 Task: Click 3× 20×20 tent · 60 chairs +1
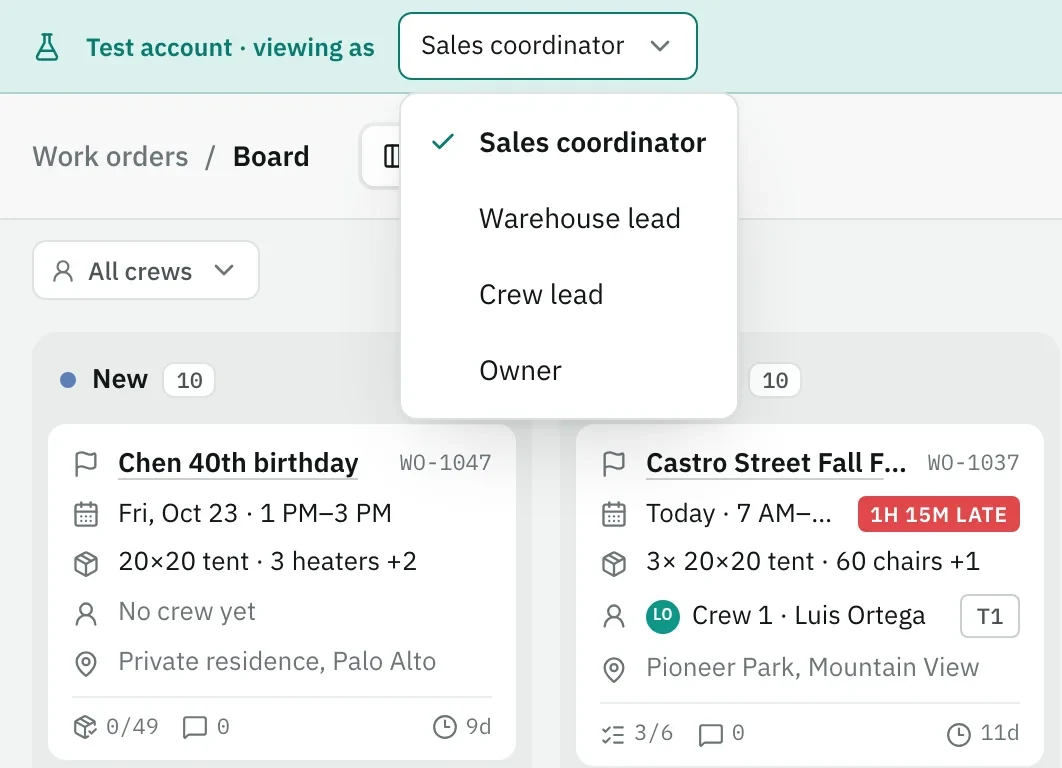tap(813, 561)
